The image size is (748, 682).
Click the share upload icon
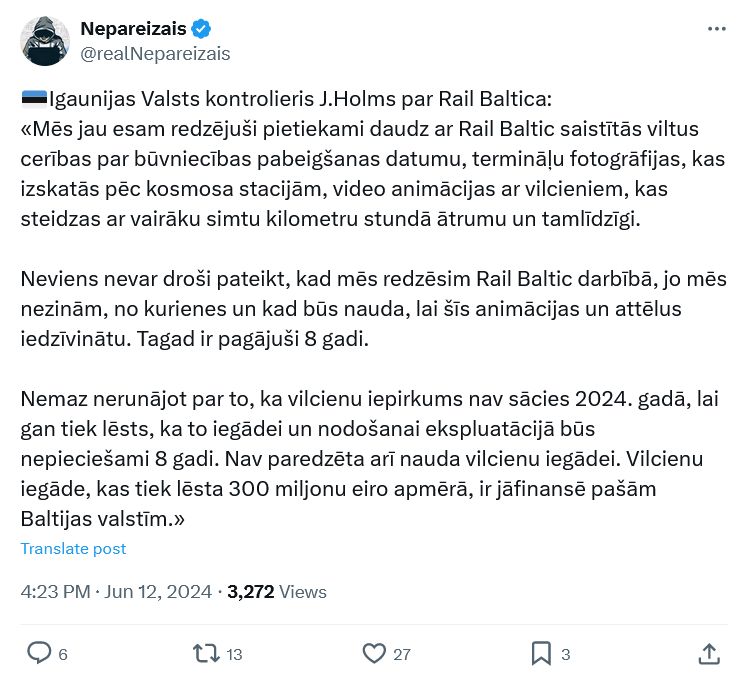709,653
